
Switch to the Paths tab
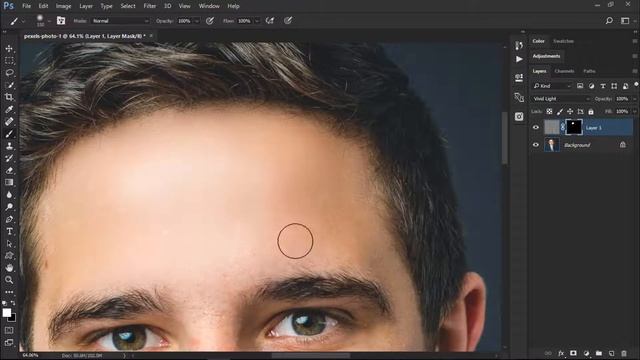point(589,71)
